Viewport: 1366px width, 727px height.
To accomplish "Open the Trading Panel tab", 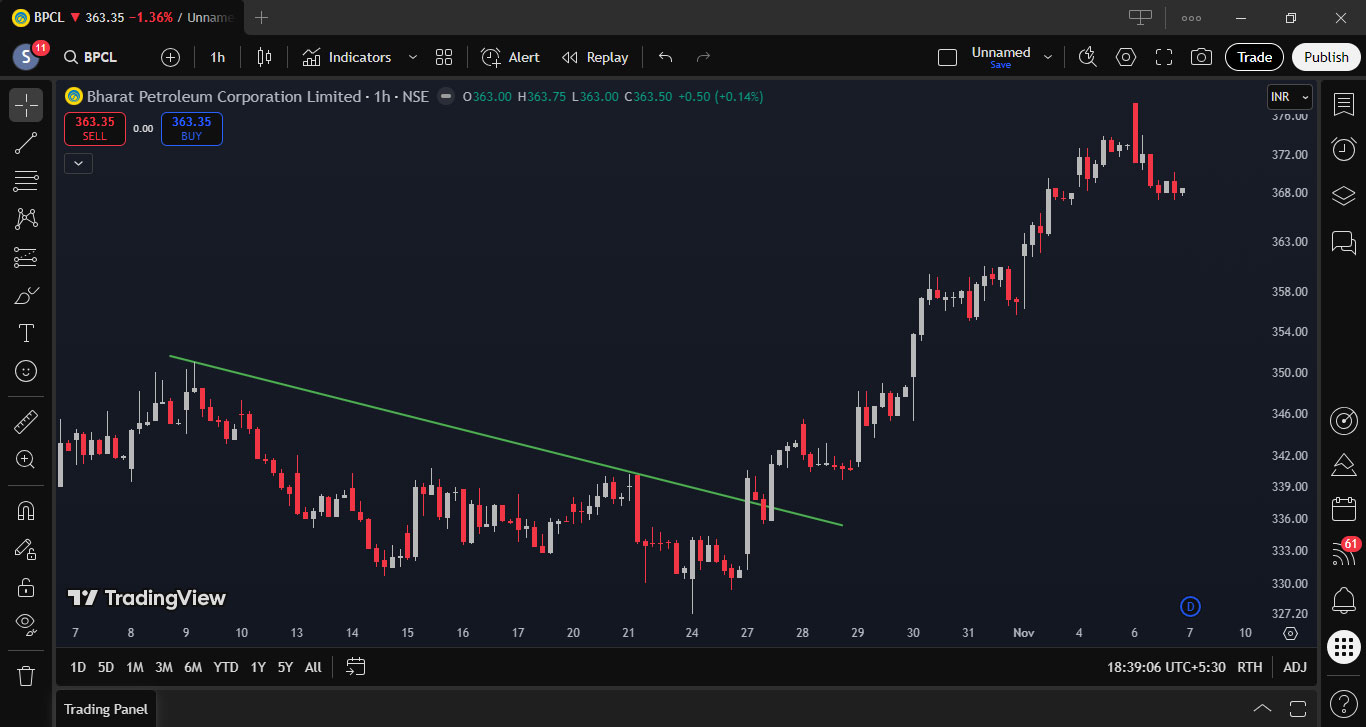I will [106, 709].
